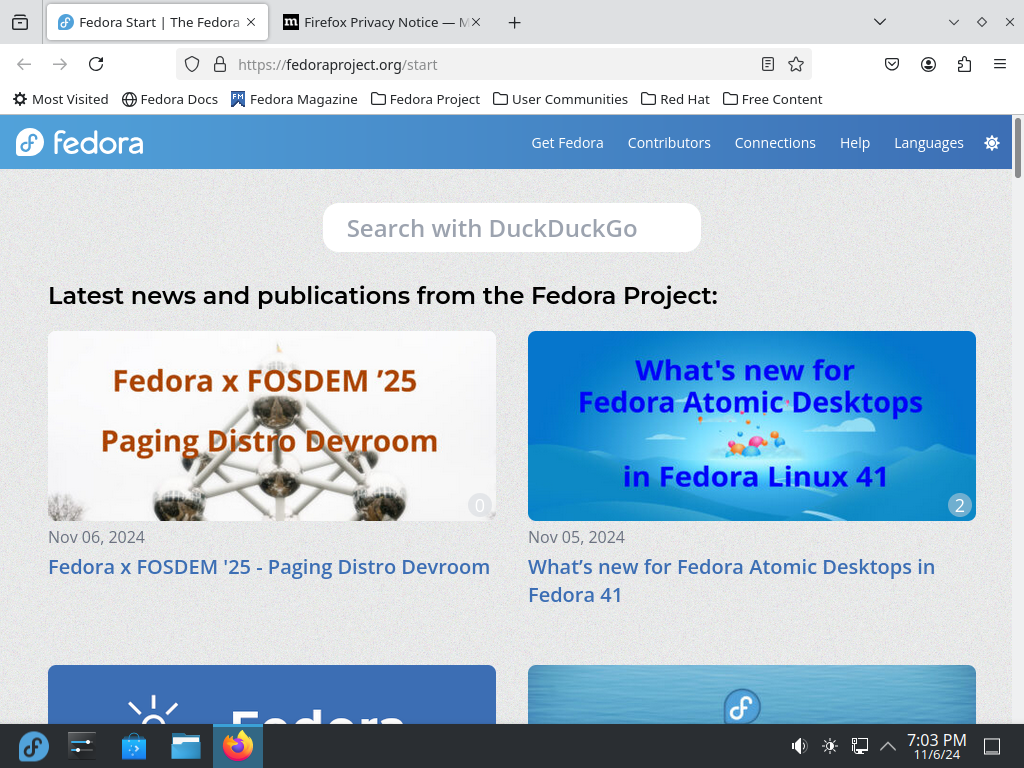The image size is (1024, 768).
Task: Select Firefox in the taskbar
Action: [x=238, y=746]
